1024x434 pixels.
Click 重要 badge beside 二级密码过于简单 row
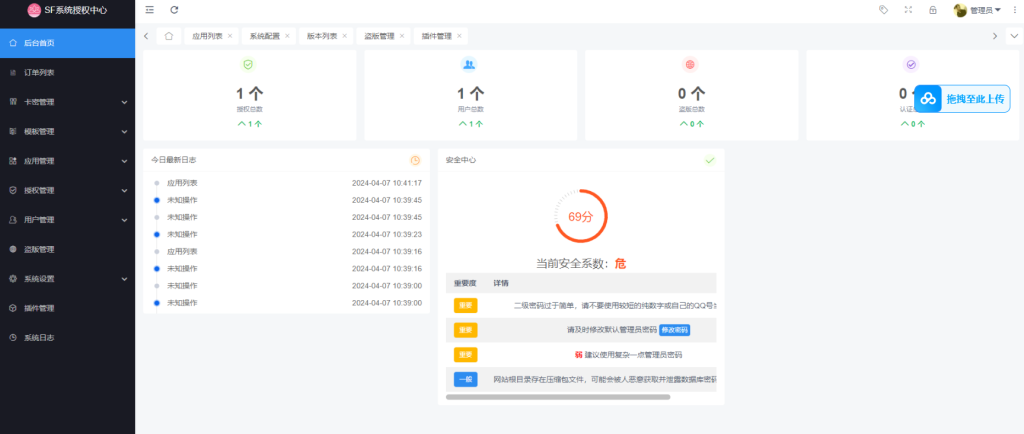[x=466, y=305]
